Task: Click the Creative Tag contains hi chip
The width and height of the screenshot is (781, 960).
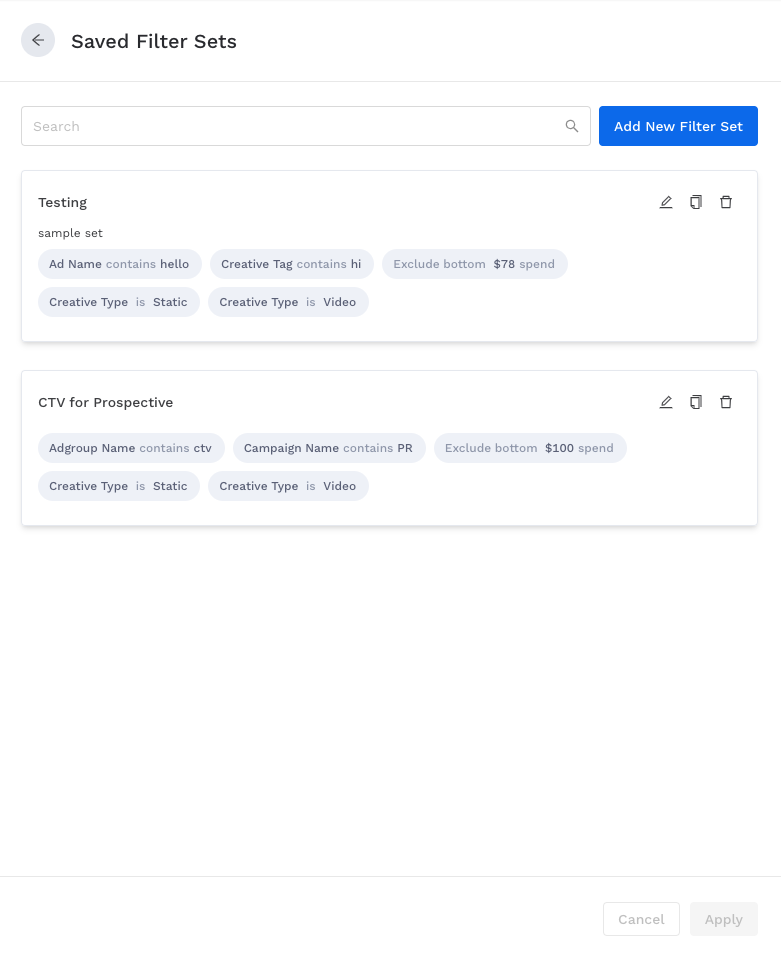Action: pyautogui.click(x=291, y=264)
